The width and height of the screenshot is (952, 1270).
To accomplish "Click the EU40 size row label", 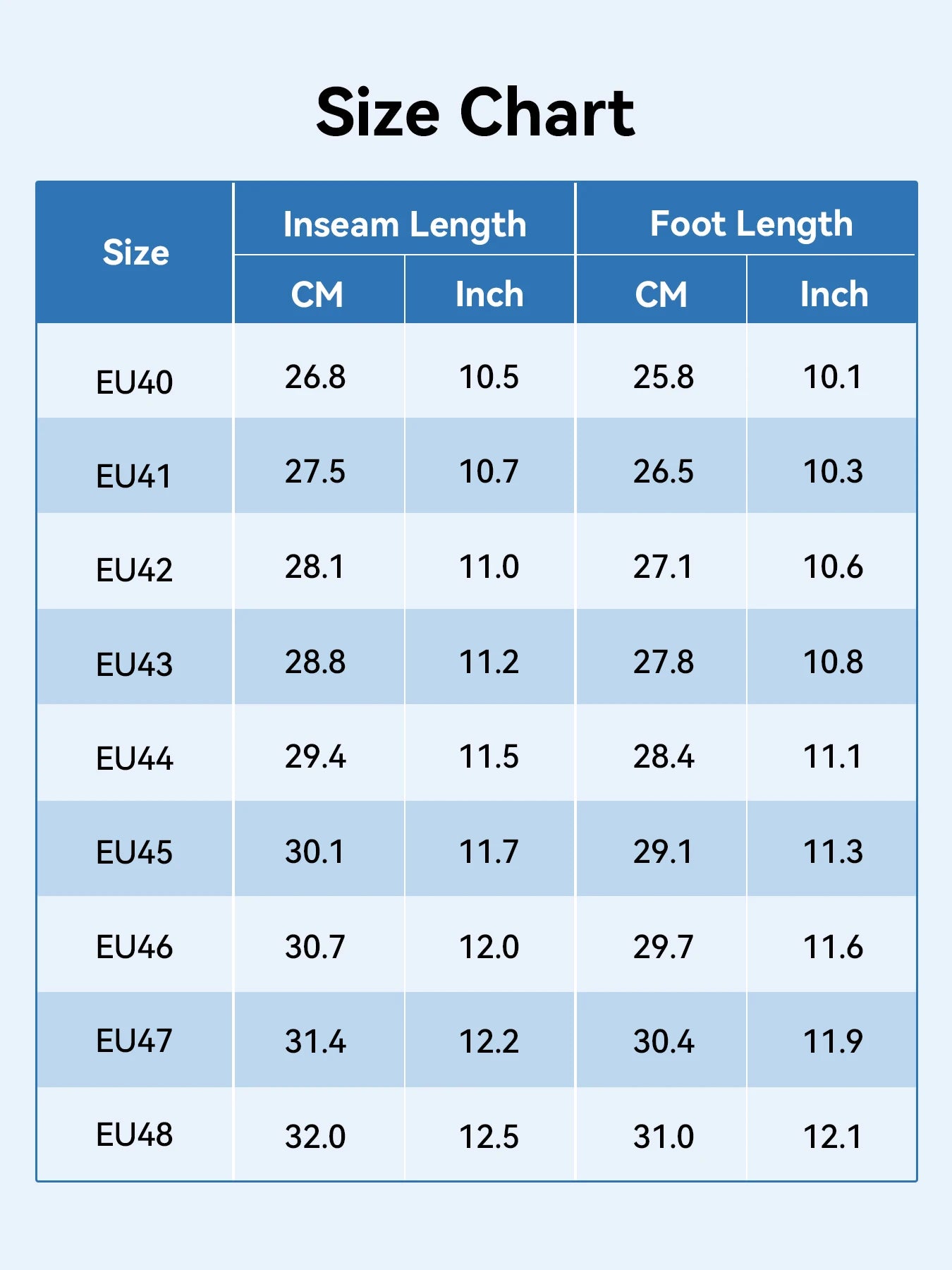I will (134, 382).
